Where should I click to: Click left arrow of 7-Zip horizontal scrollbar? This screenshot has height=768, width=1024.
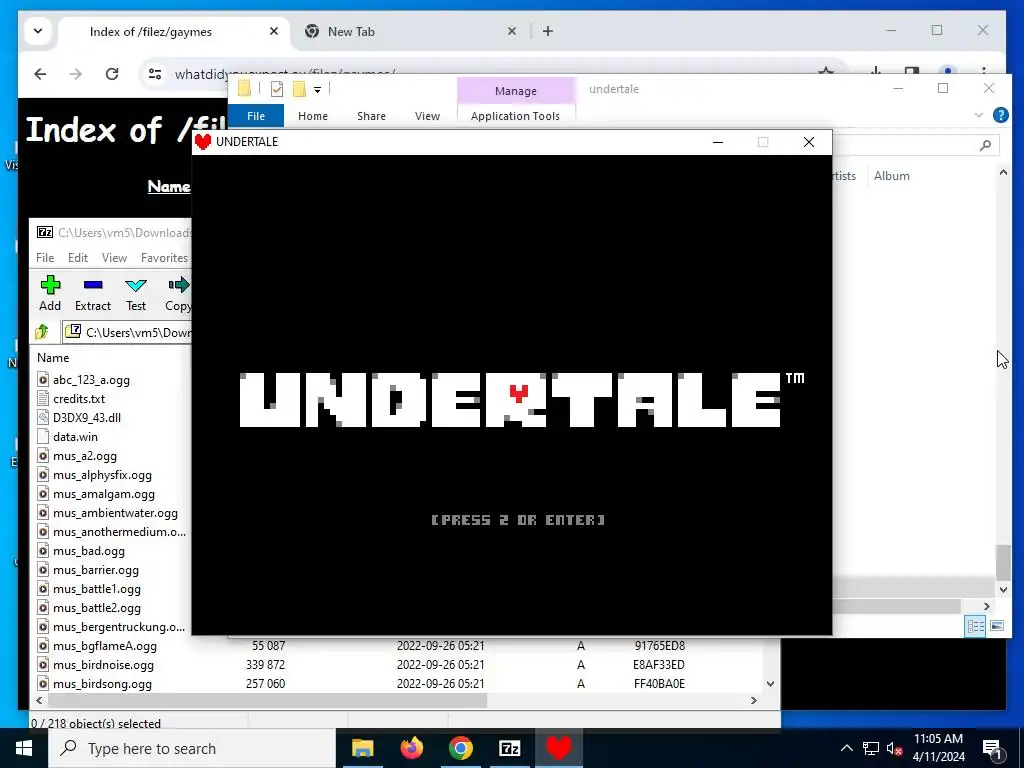39,700
